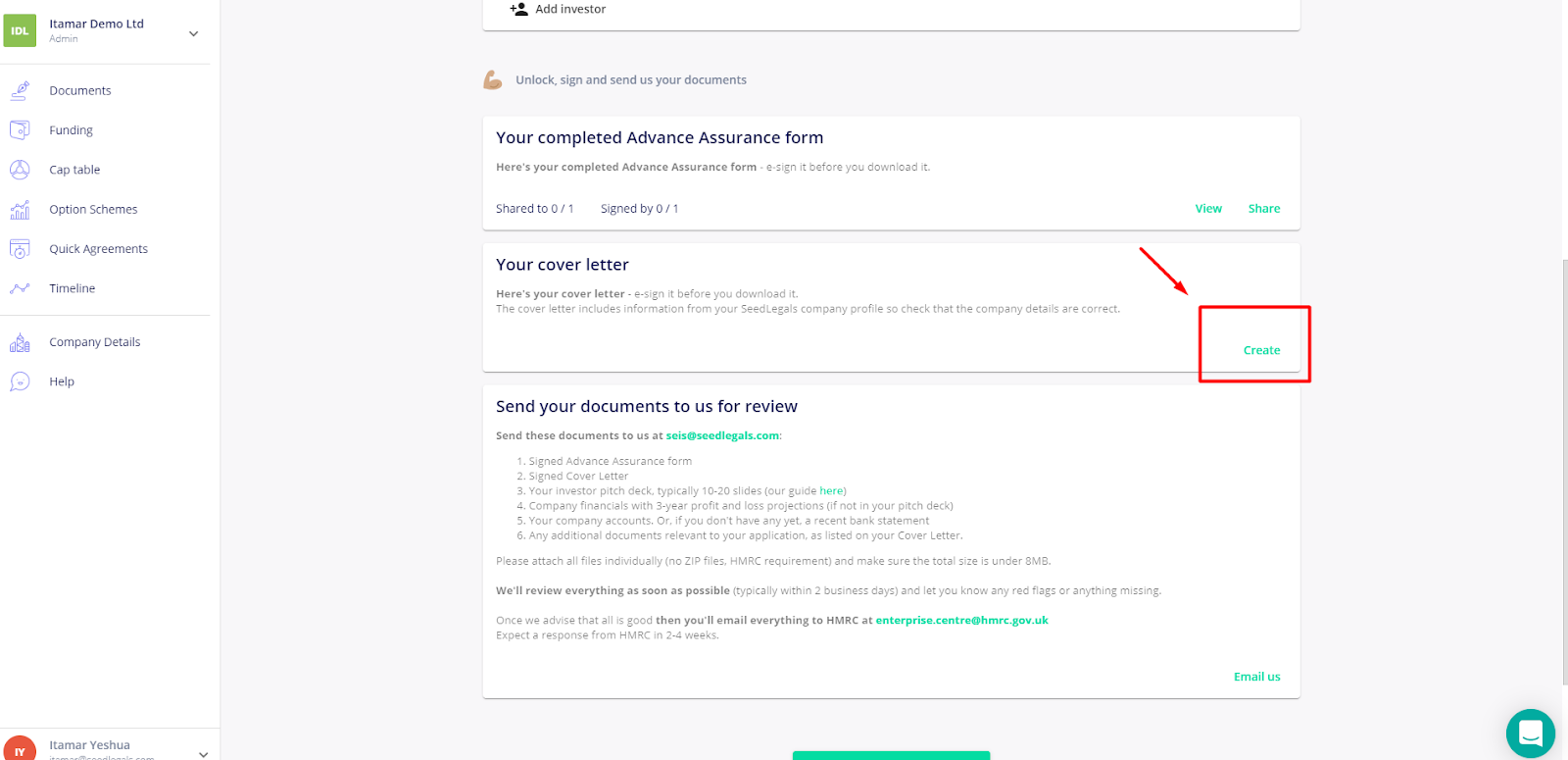The height and width of the screenshot is (760, 1568).
Task: Click the Help chat bubble icon
Action: 20,381
